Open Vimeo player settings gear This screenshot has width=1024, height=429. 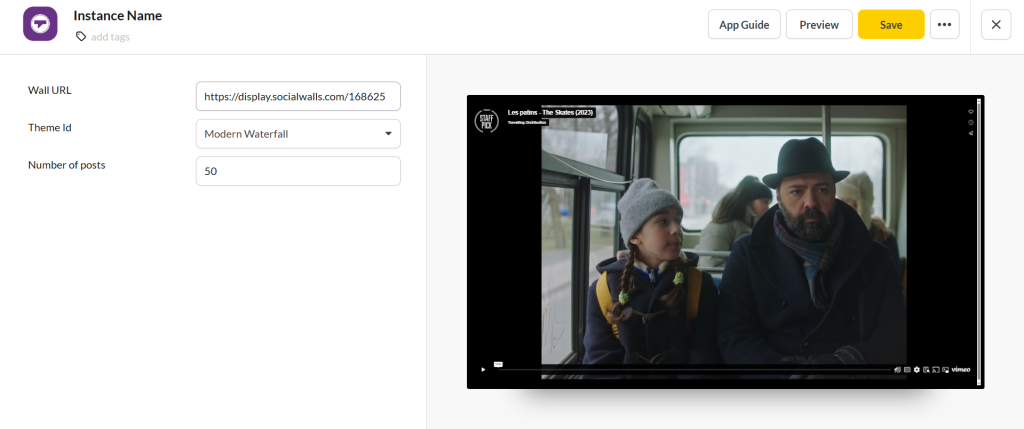(917, 369)
